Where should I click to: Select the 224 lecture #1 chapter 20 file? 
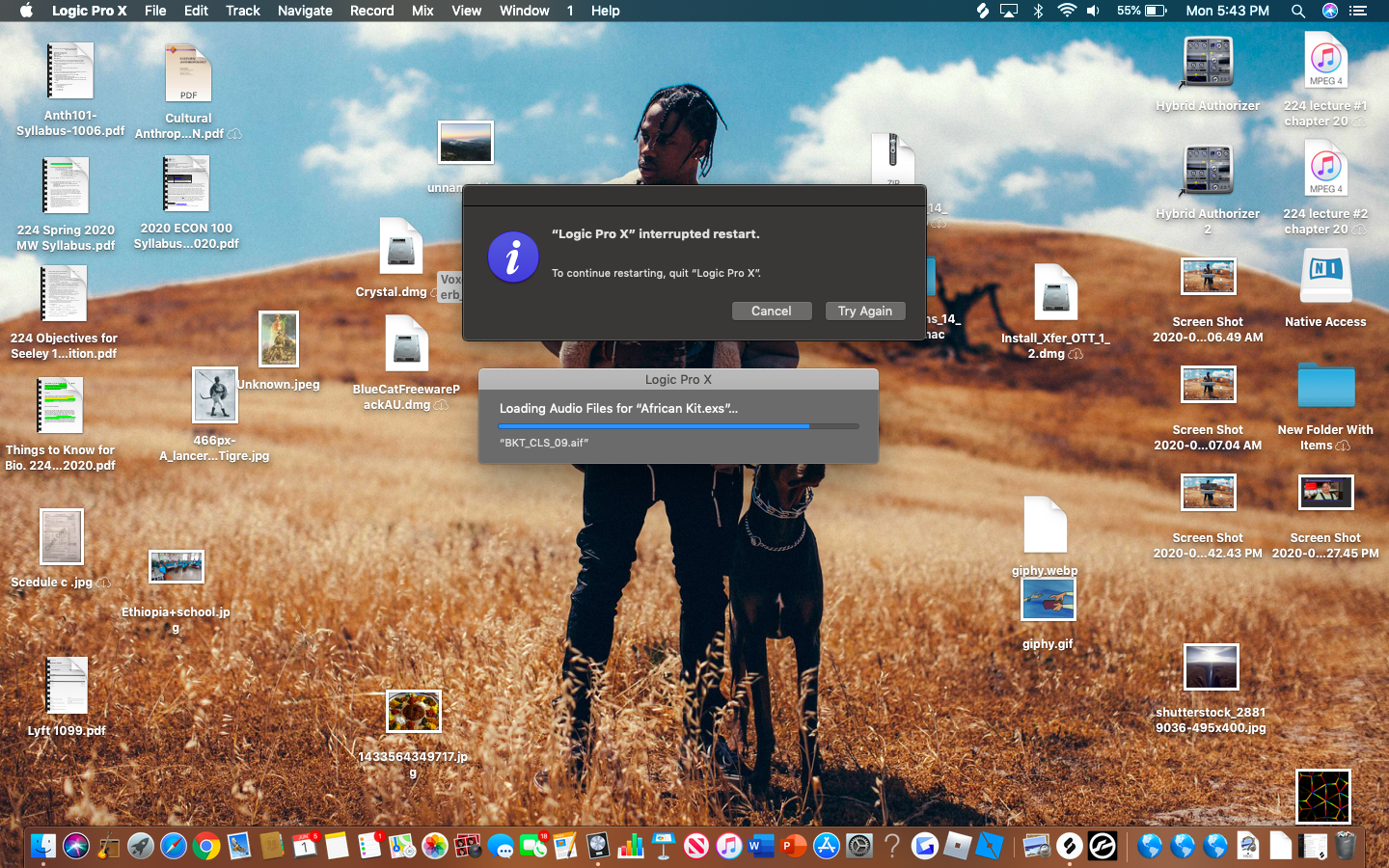coord(1325,61)
